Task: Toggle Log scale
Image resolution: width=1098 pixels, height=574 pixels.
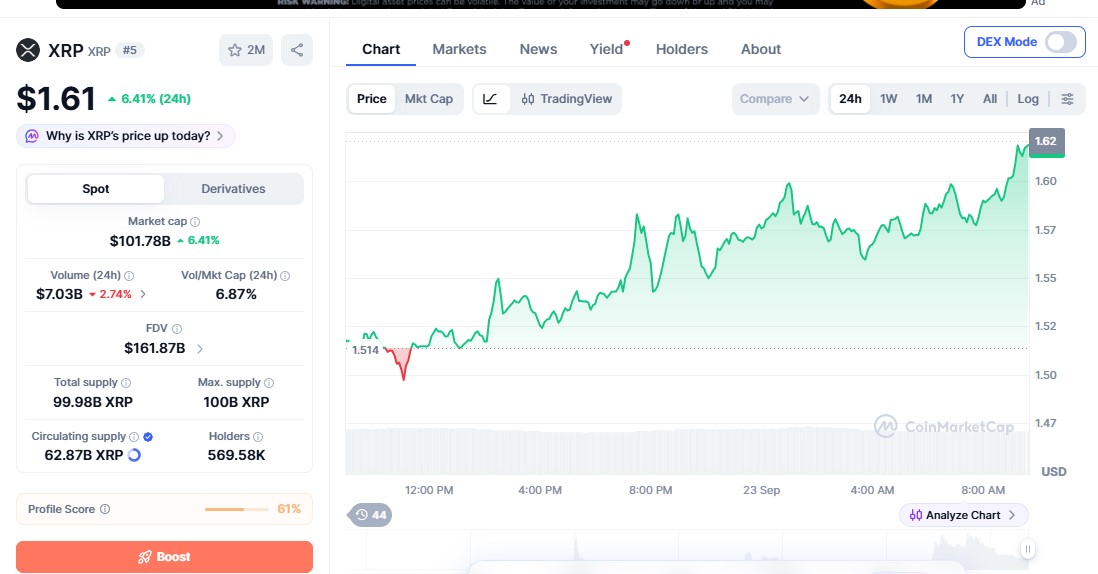Action: pos(1028,99)
